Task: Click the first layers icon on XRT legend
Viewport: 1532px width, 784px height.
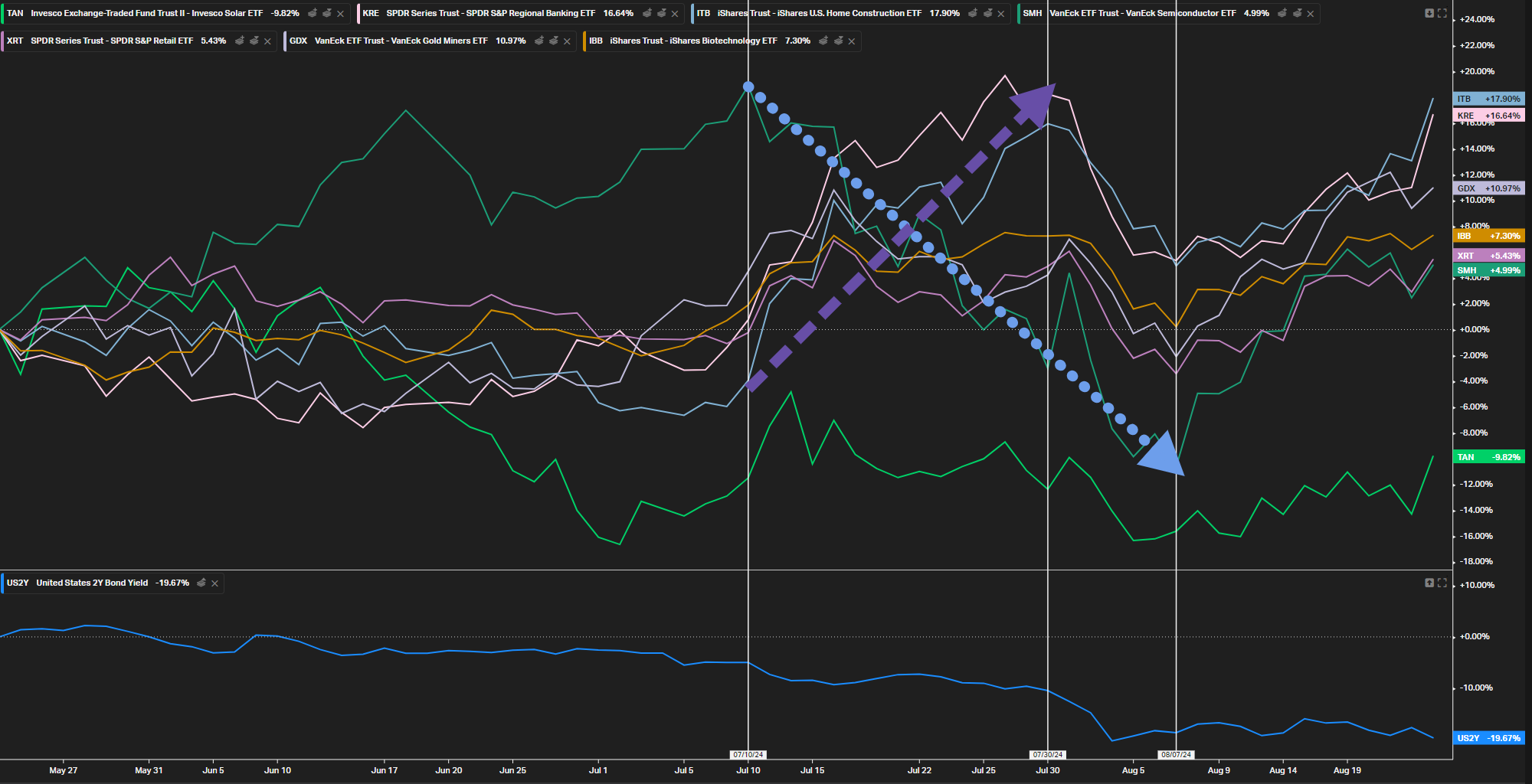Action: (240, 41)
